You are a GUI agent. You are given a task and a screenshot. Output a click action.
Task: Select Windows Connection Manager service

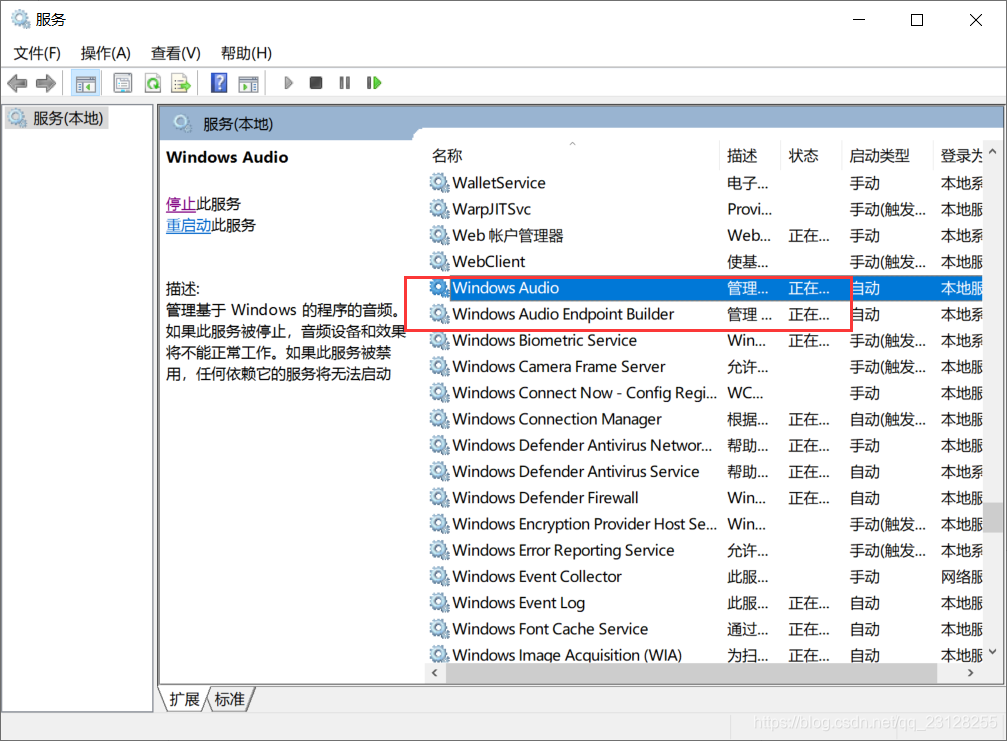click(x=705, y=419)
